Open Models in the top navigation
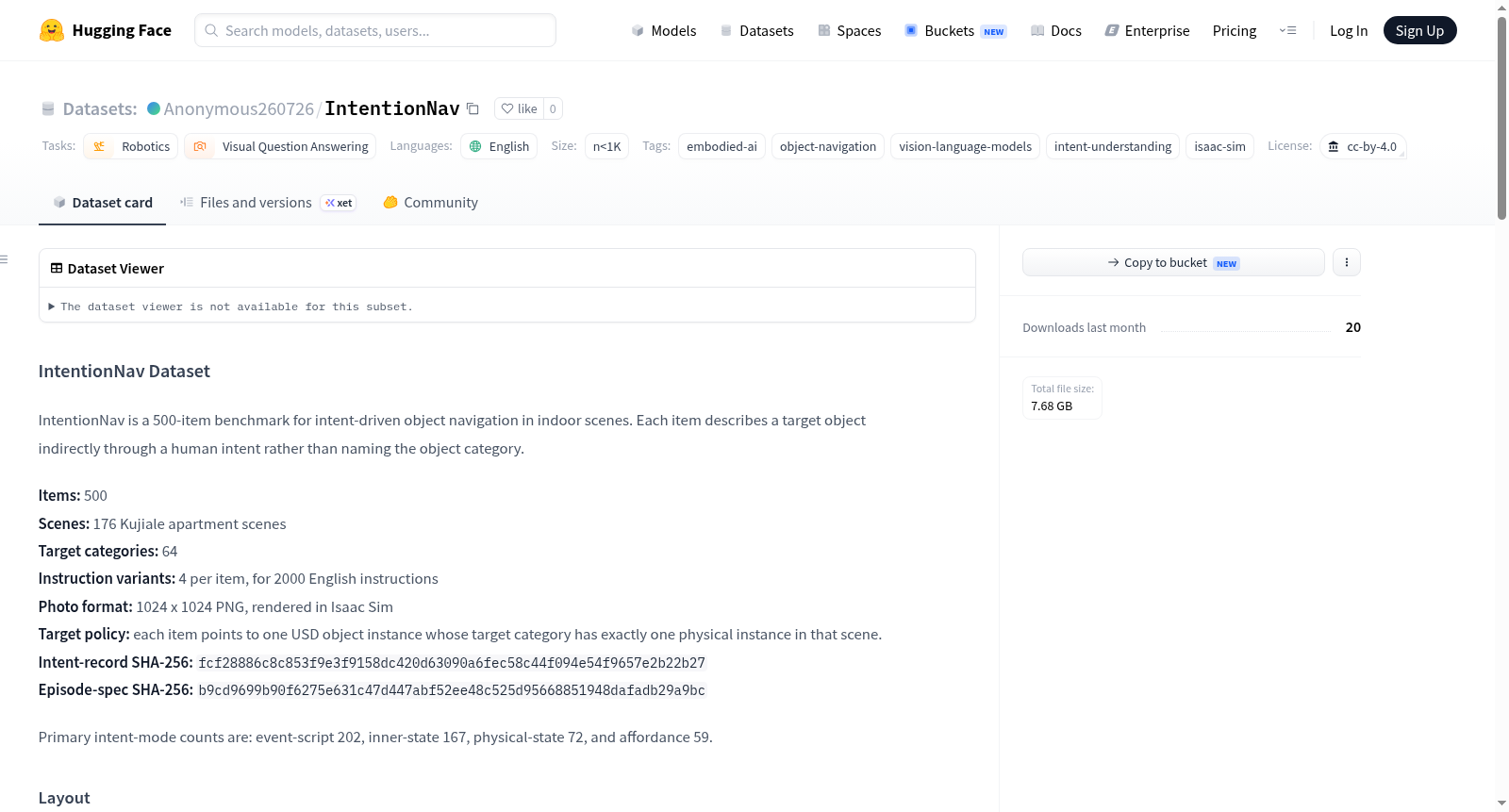Image resolution: width=1509 pixels, height=812 pixels. [664, 30]
